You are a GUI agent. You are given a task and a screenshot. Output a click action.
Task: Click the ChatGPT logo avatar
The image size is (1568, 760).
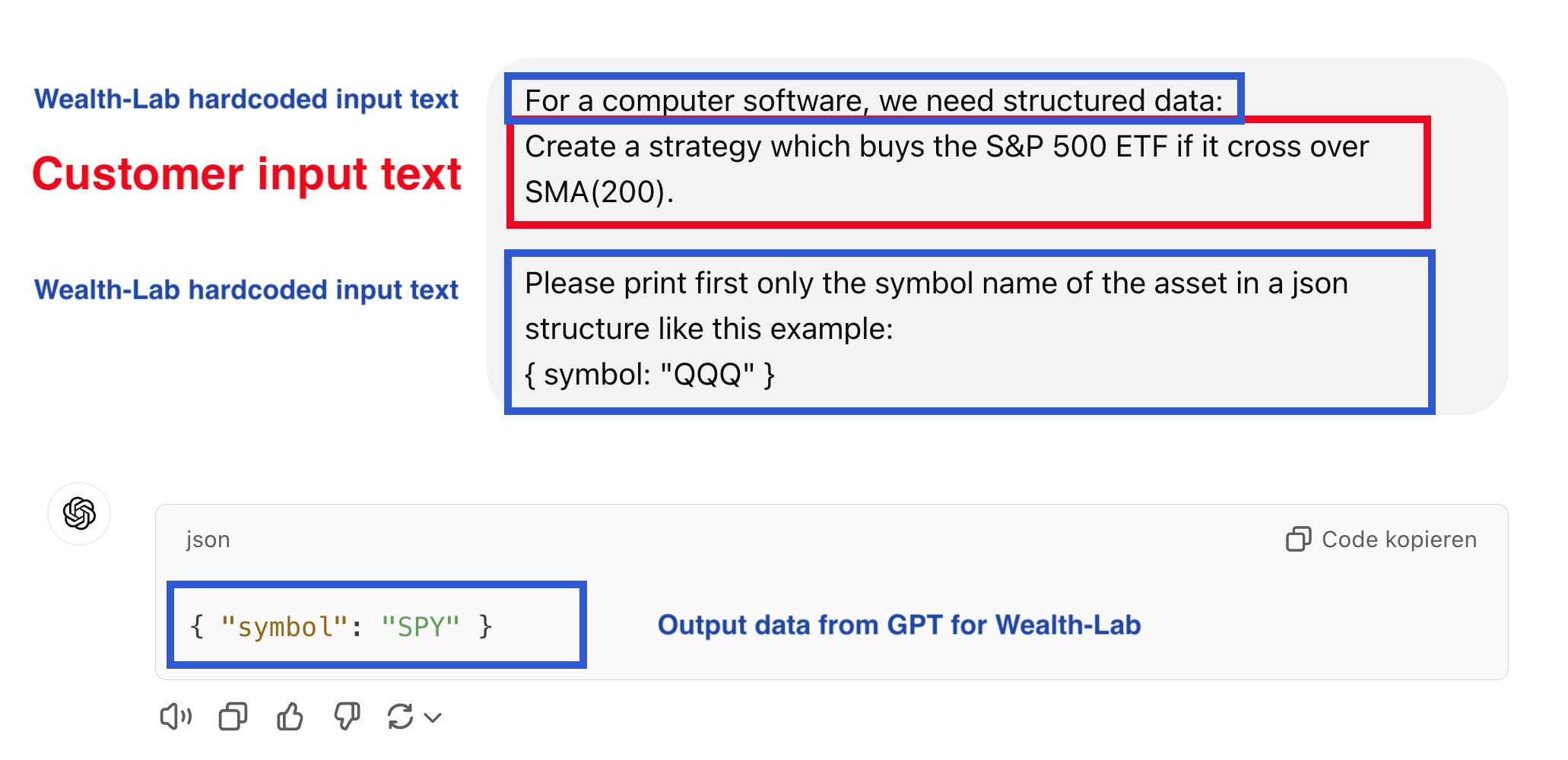click(79, 514)
